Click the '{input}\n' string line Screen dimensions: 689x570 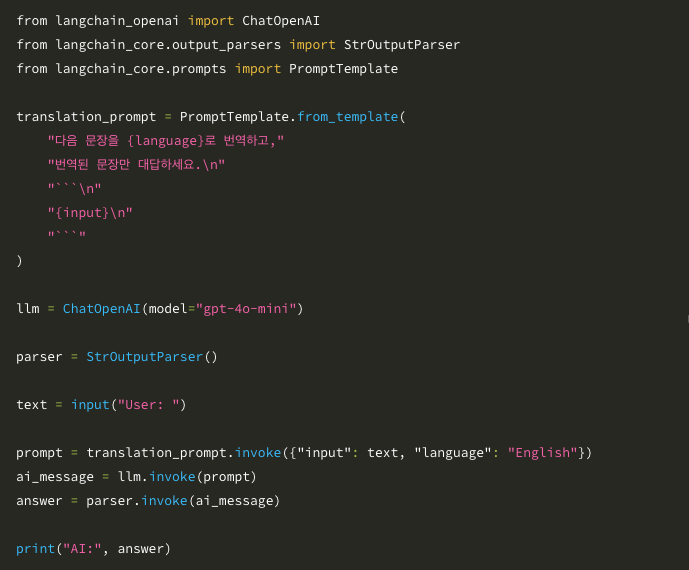(x=90, y=213)
